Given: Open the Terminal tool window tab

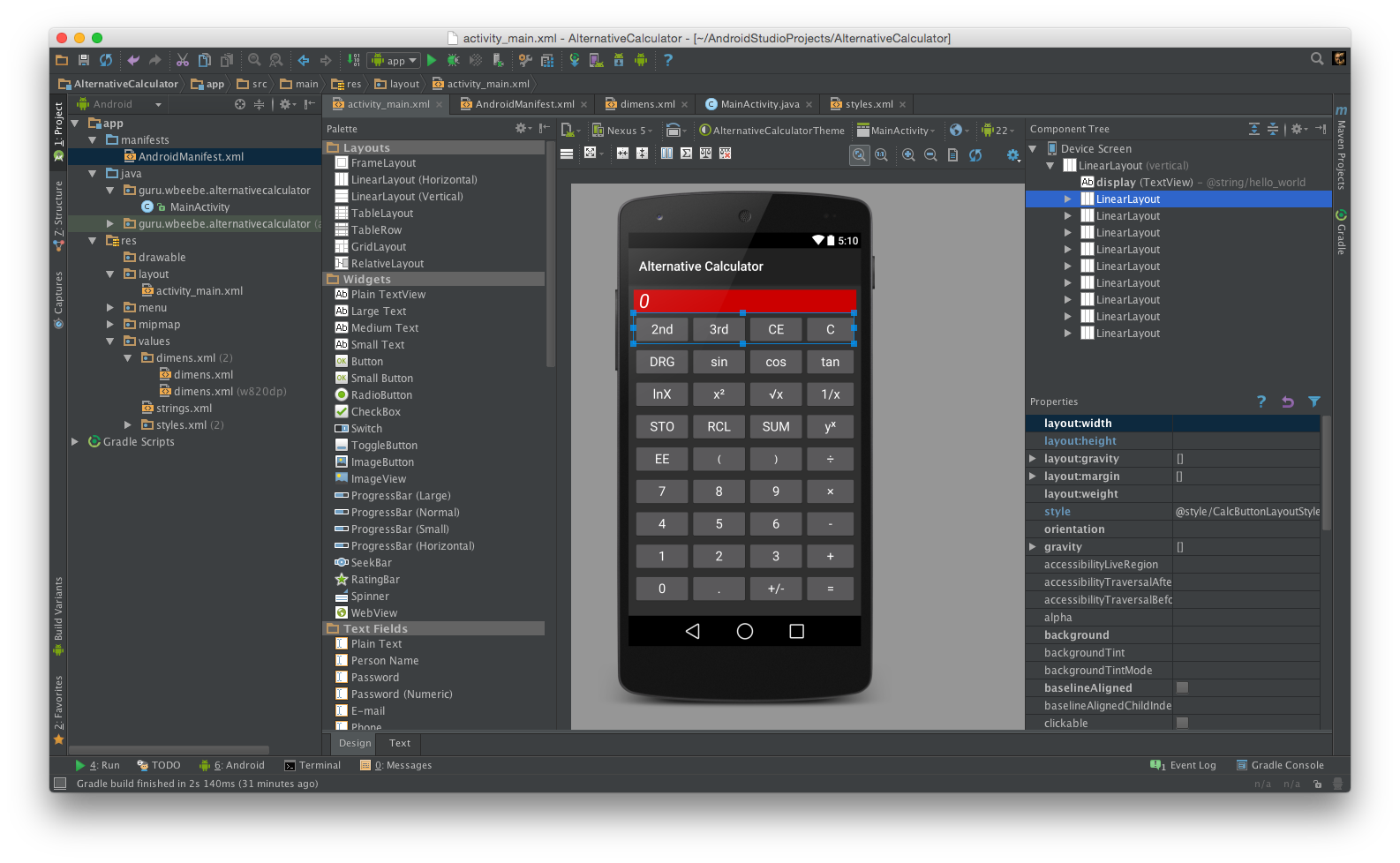Looking at the screenshot, I should tap(312, 765).
